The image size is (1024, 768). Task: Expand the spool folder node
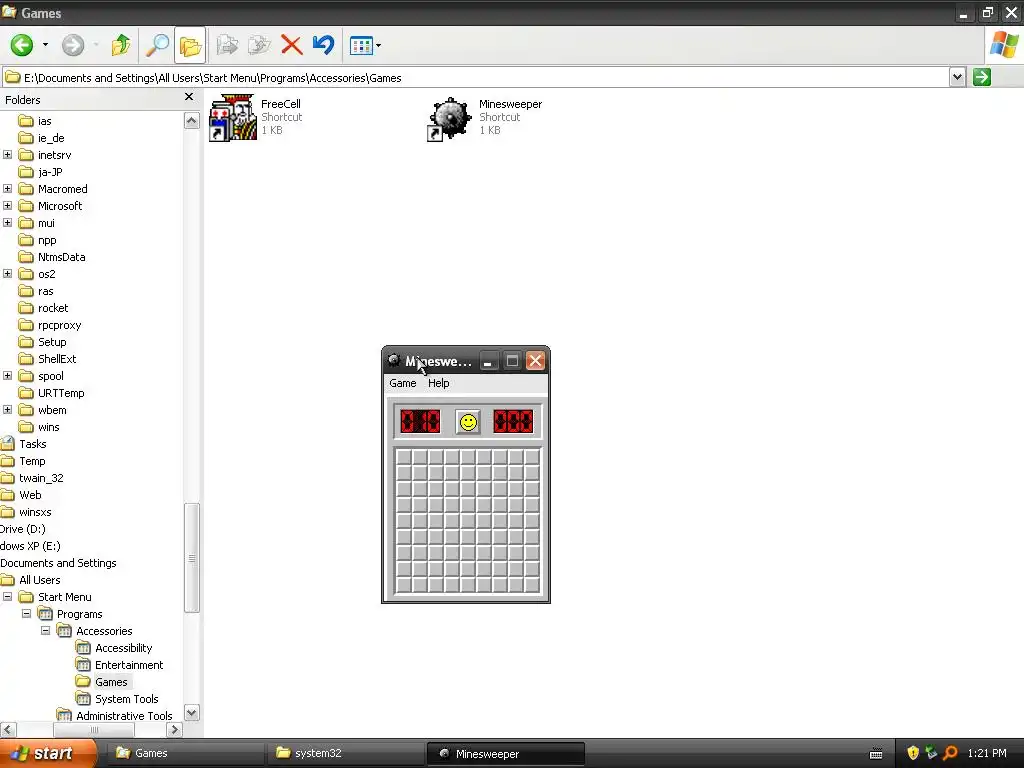tap(7, 376)
